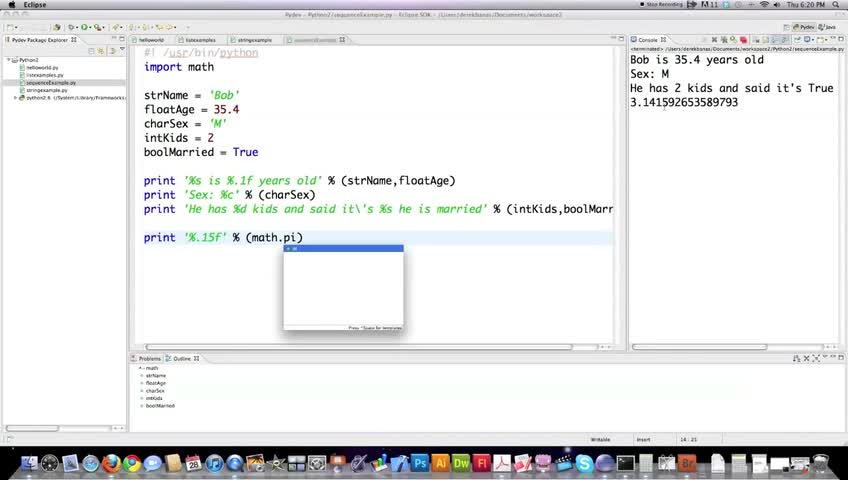Select the Console view tab
The image size is (848, 480).
[648, 40]
